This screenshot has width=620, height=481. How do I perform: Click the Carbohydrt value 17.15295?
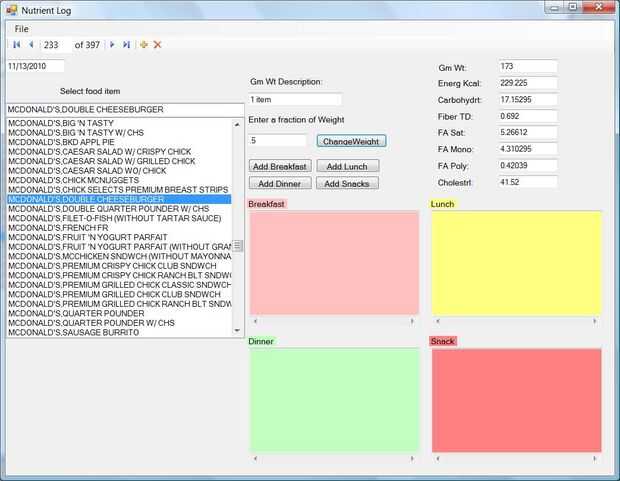(528, 100)
